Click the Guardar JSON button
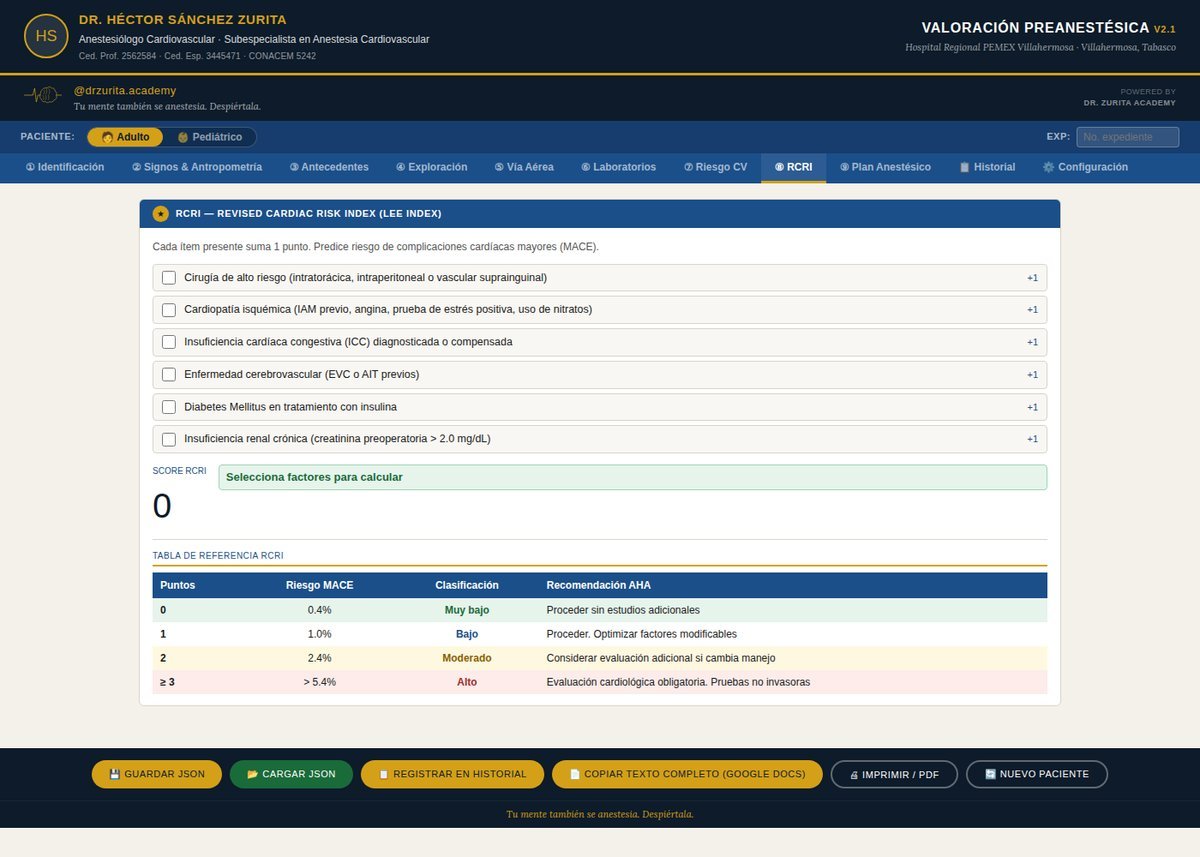 pos(157,774)
